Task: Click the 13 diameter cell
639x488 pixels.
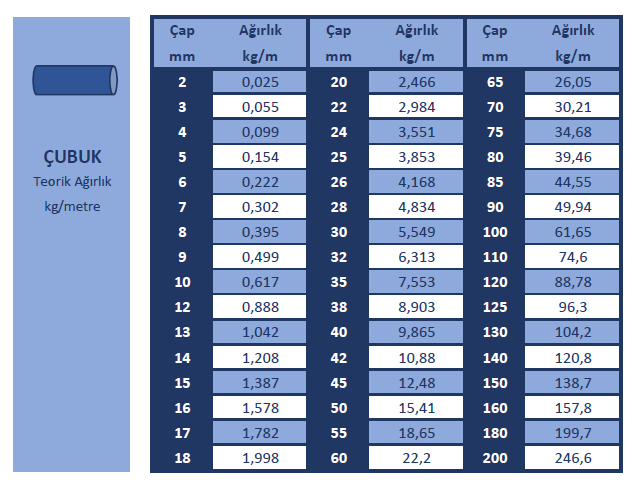Action: [x=182, y=333]
